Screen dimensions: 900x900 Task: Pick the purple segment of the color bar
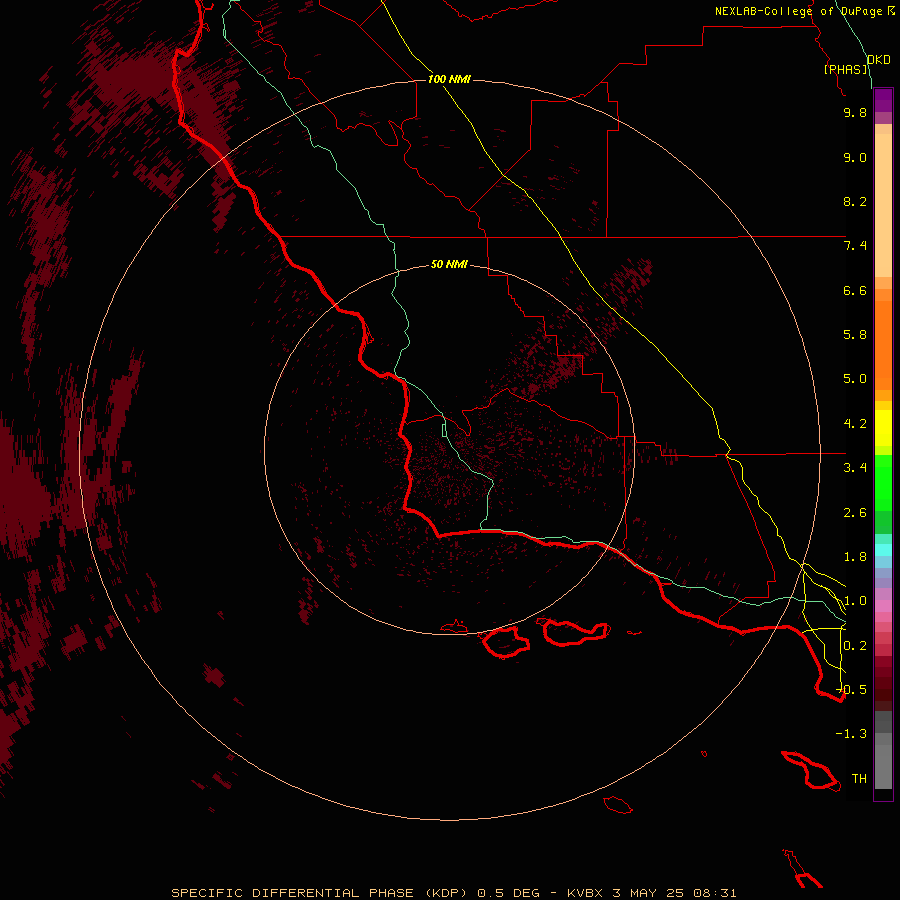(883, 100)
